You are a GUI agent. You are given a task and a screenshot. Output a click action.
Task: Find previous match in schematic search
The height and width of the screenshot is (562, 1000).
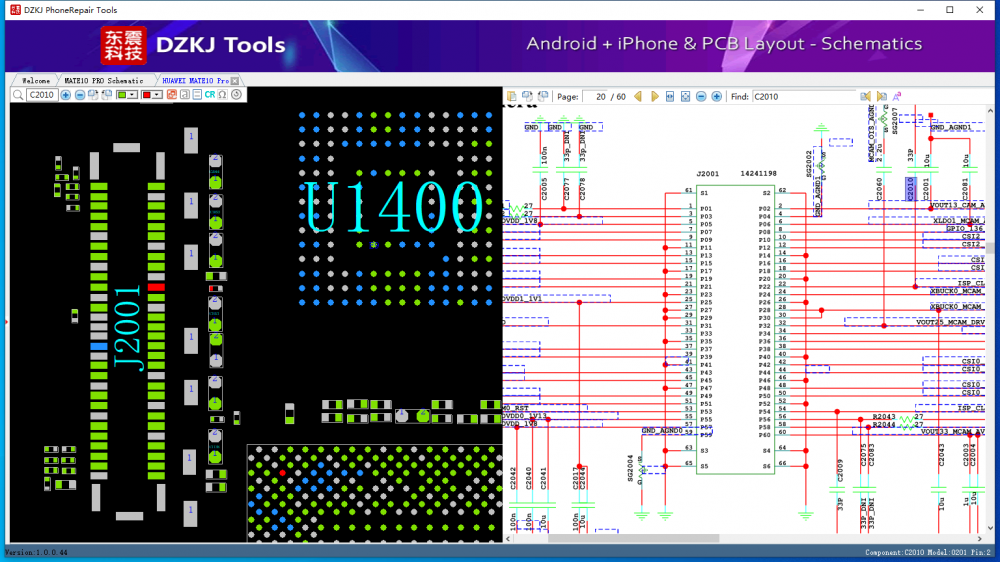pos(865,97)
